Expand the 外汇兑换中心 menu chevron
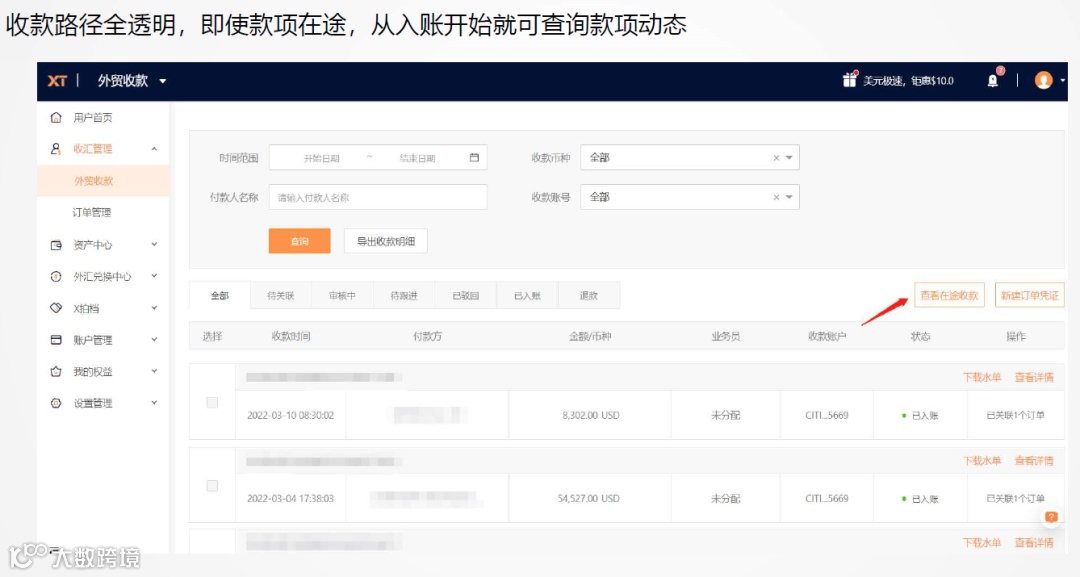The height and width of the screenshot is (577, 1080). click(x=154, y=276)
